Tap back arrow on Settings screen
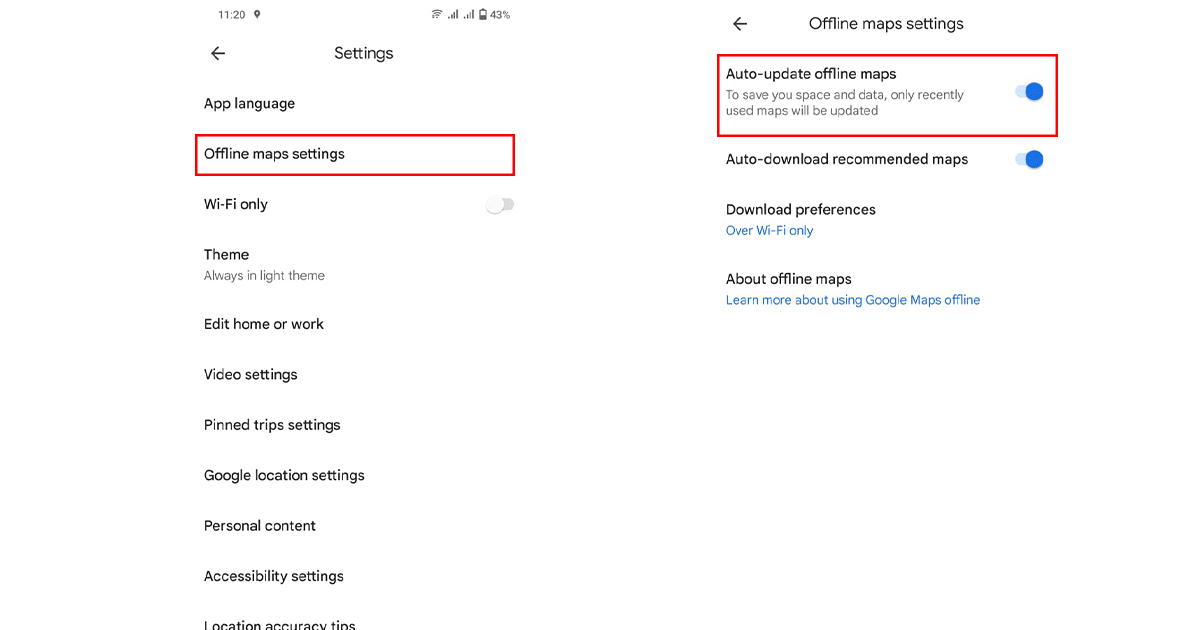This screenshot has height=630, width=1200. pyautogui.click(x=218, y=54)
